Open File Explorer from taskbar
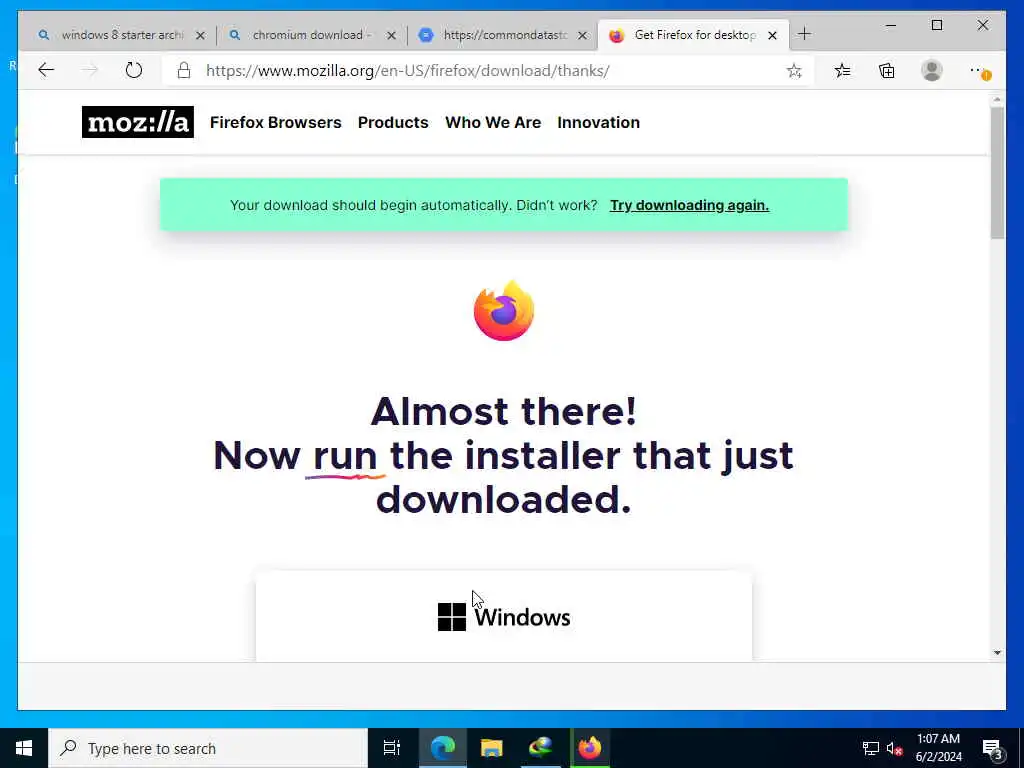Viewport: 1024px width, 768px height. click(x=492, y=748)
